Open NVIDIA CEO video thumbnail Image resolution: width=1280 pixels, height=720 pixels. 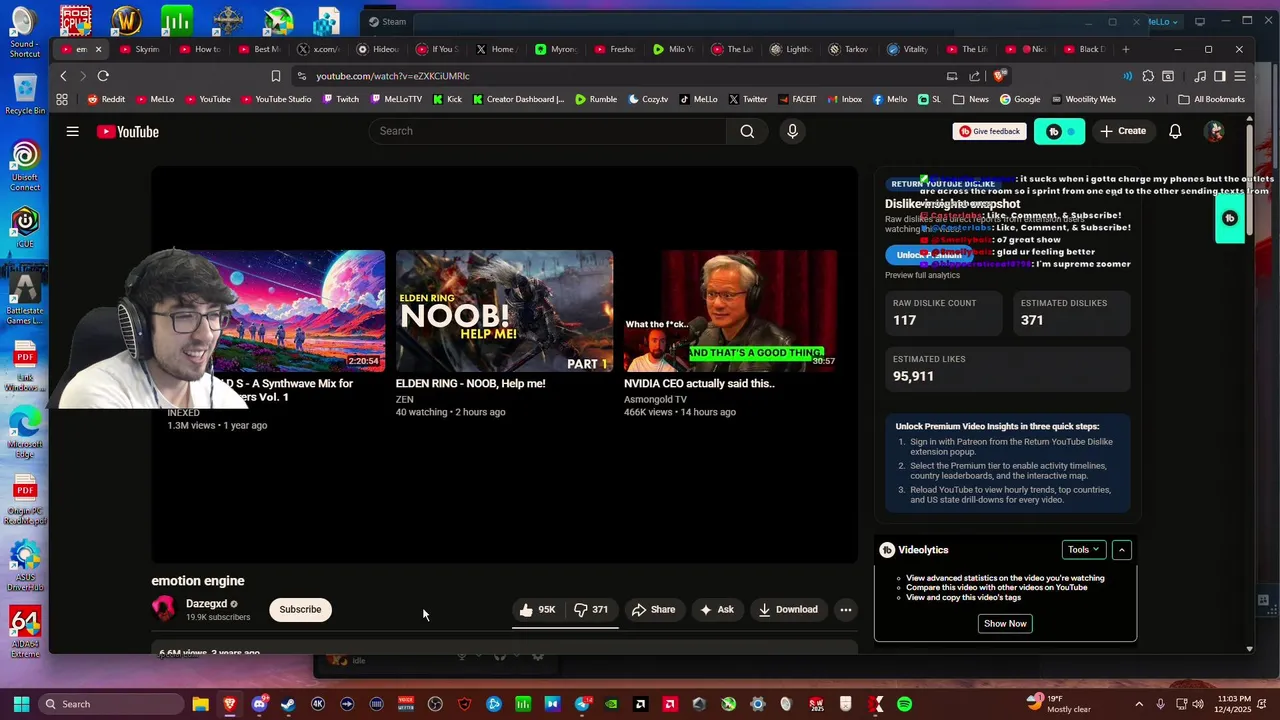click(x=731, y=311)
